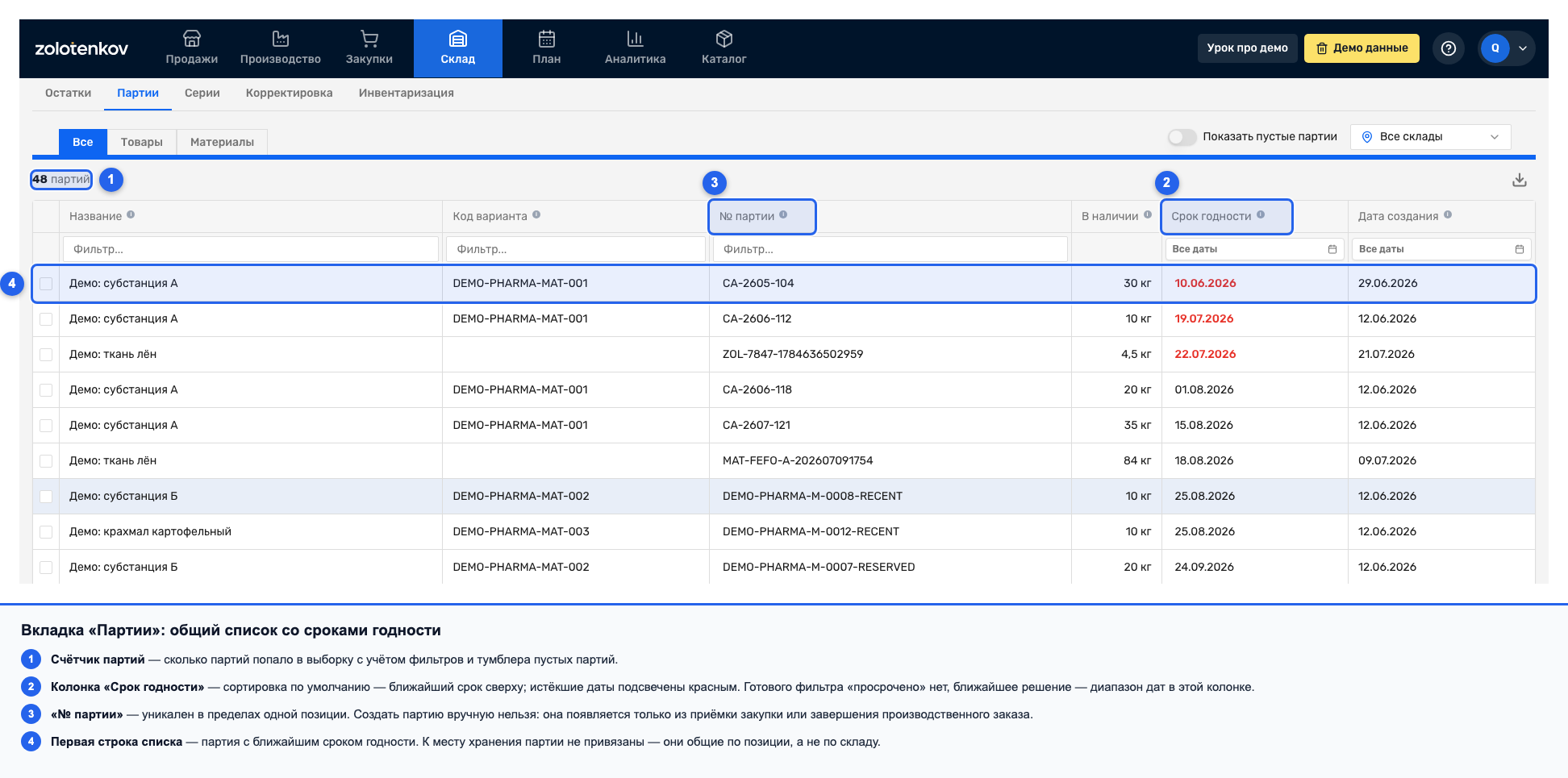Click batch number DEMO-PHARMA-M-0007-RESERVED
Screen dimensions: 1568x778
coord(819,568)
